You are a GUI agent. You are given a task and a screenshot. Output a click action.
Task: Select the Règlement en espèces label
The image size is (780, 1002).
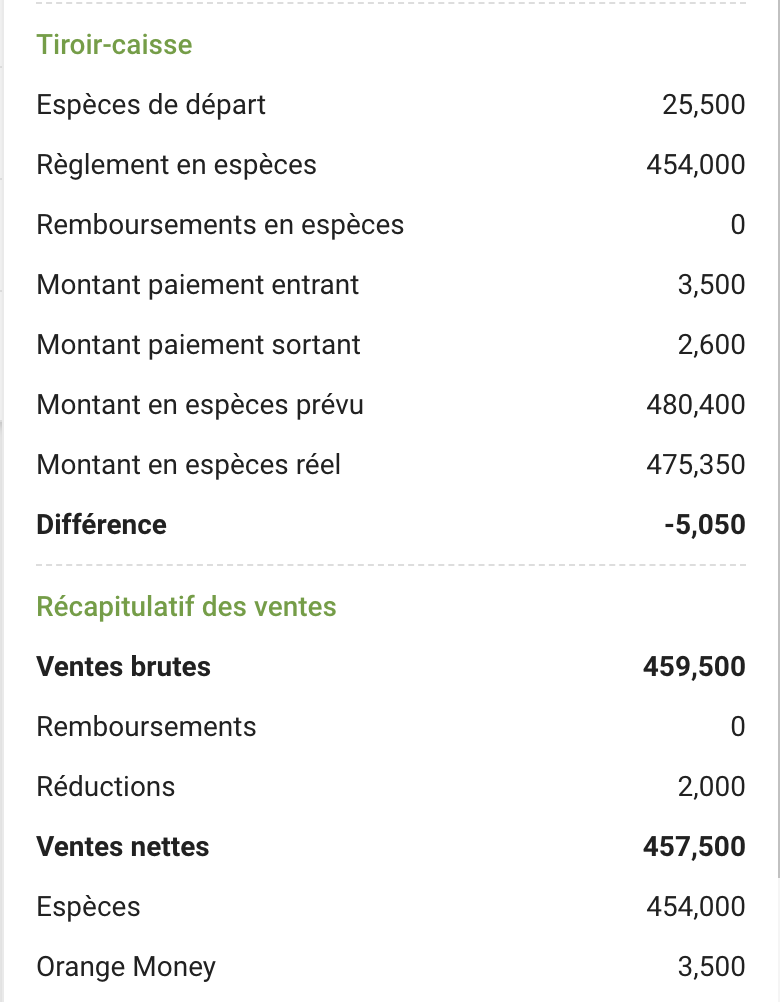coord(176,165)
